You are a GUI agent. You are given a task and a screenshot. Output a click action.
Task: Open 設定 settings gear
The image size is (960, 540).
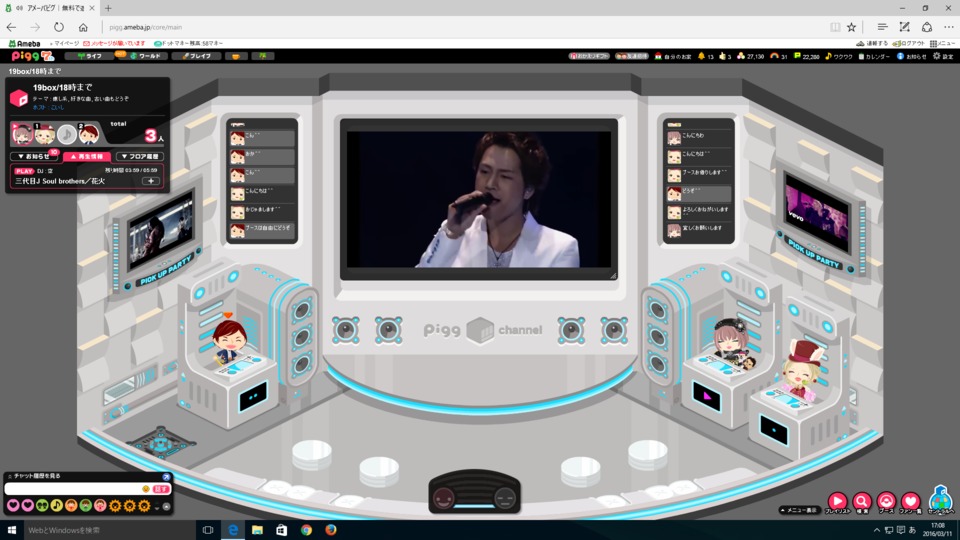click(943, 56)
